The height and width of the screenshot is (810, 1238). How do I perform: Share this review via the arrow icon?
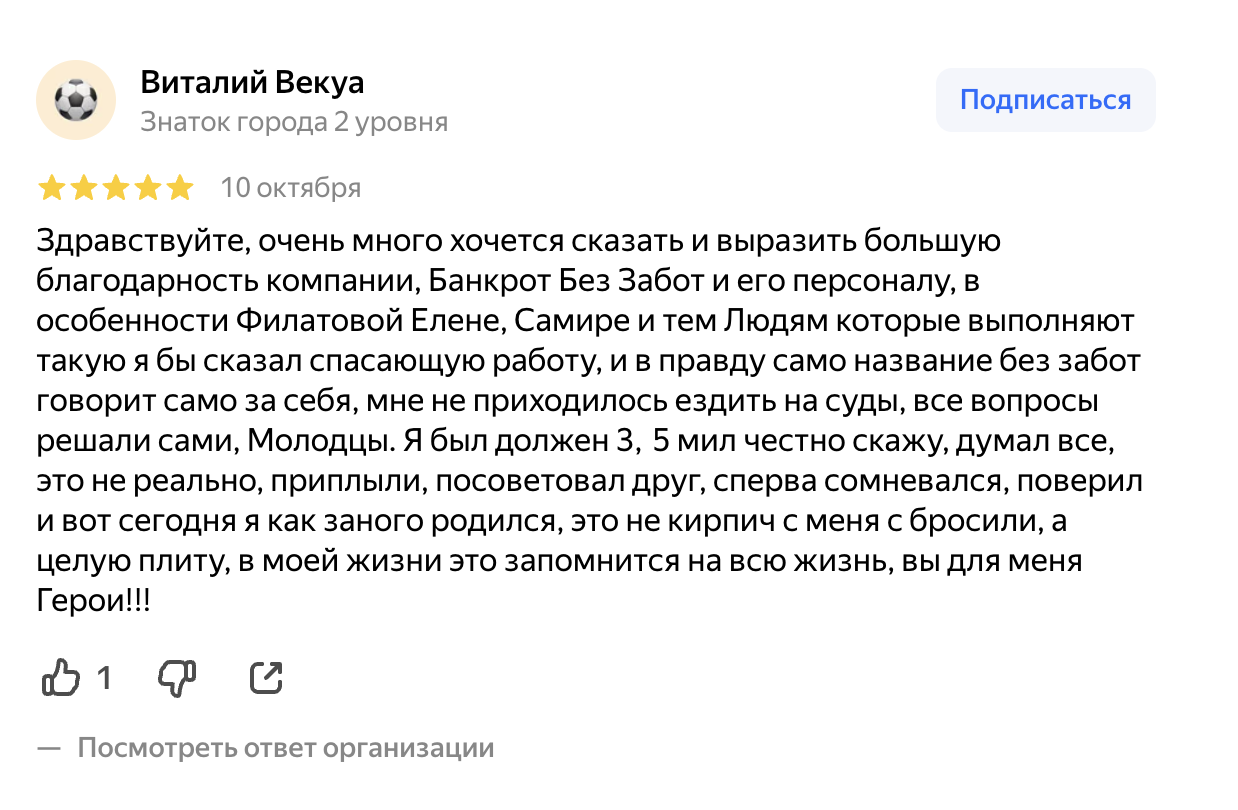point(265,678)
